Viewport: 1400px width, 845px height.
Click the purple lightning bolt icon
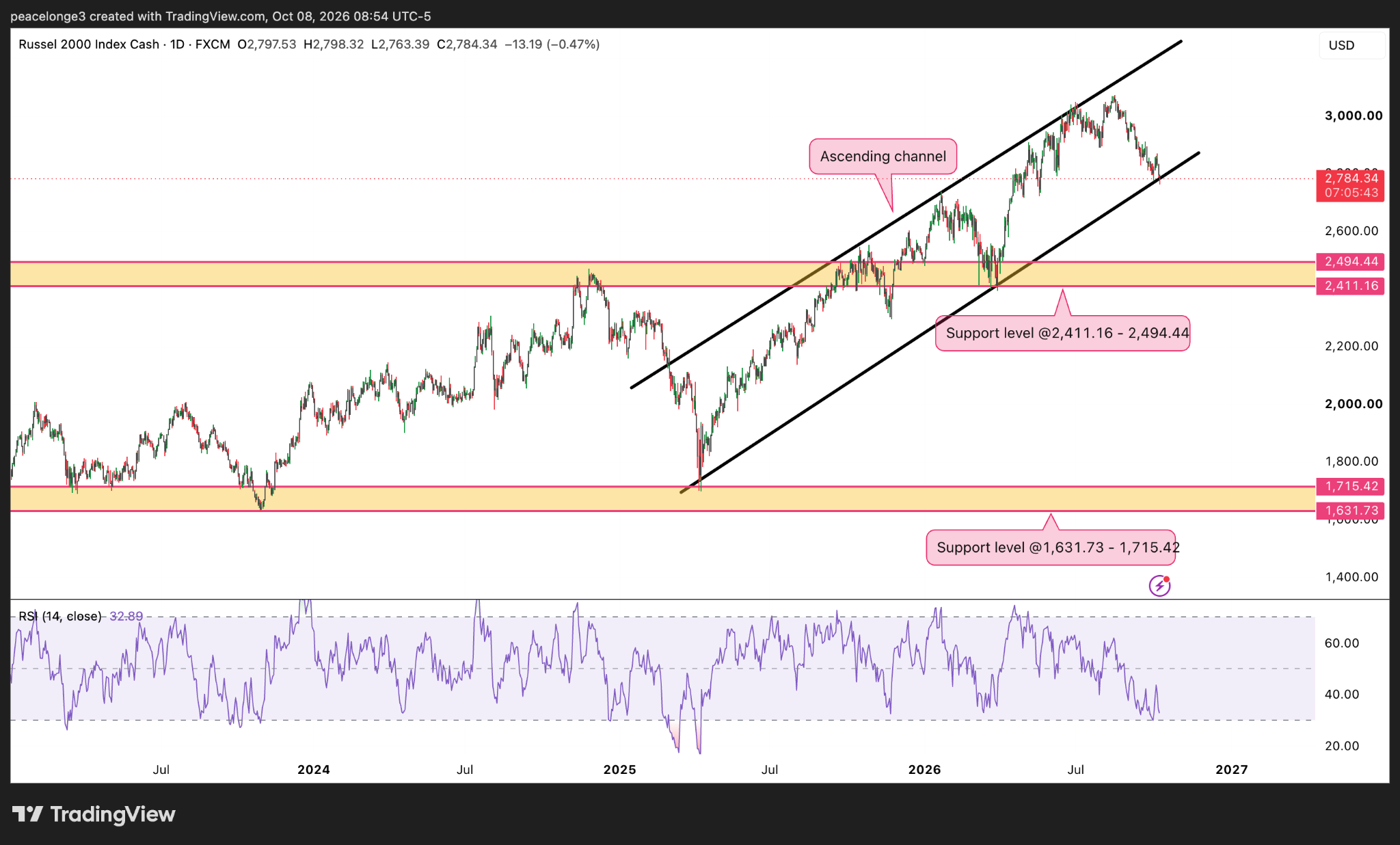click(1160, 586)
